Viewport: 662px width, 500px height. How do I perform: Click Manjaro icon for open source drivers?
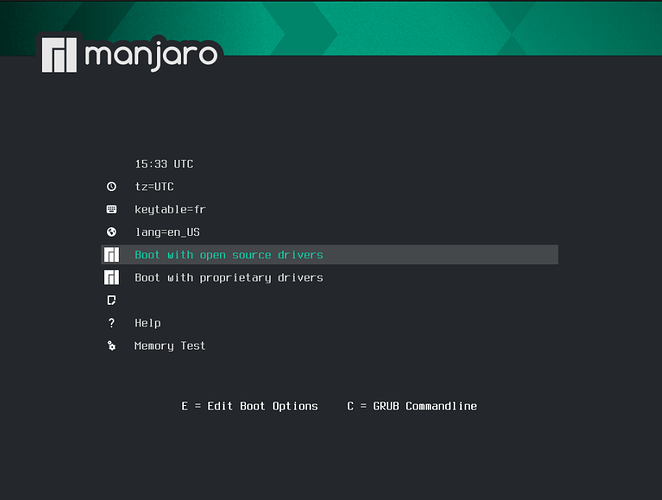coord(111,255)
